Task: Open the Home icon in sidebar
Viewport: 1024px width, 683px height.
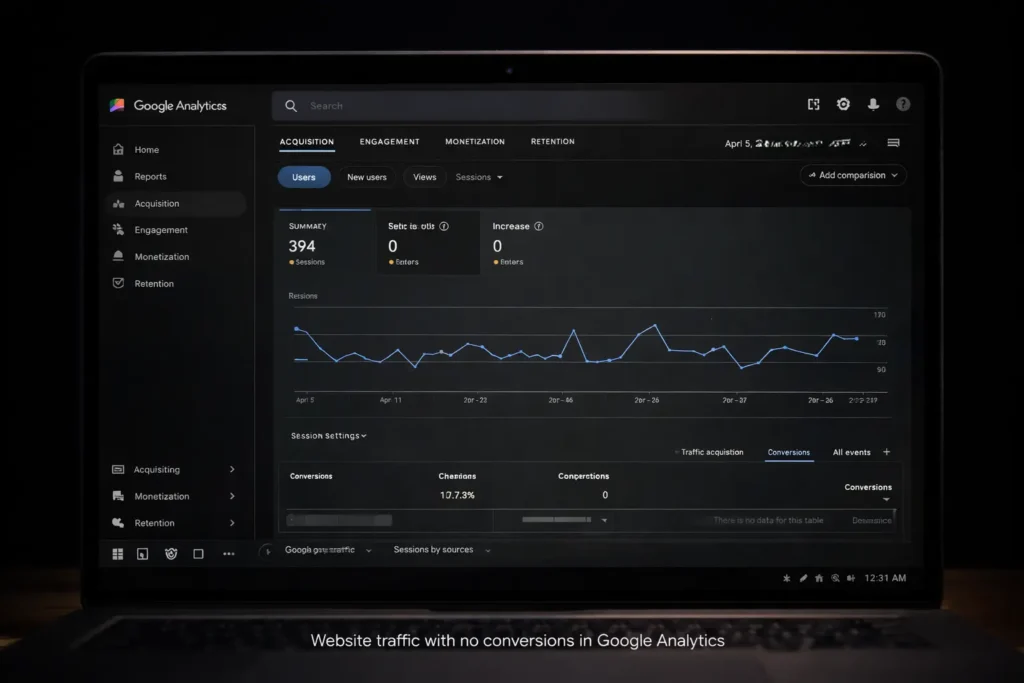Action: [118, 150]
